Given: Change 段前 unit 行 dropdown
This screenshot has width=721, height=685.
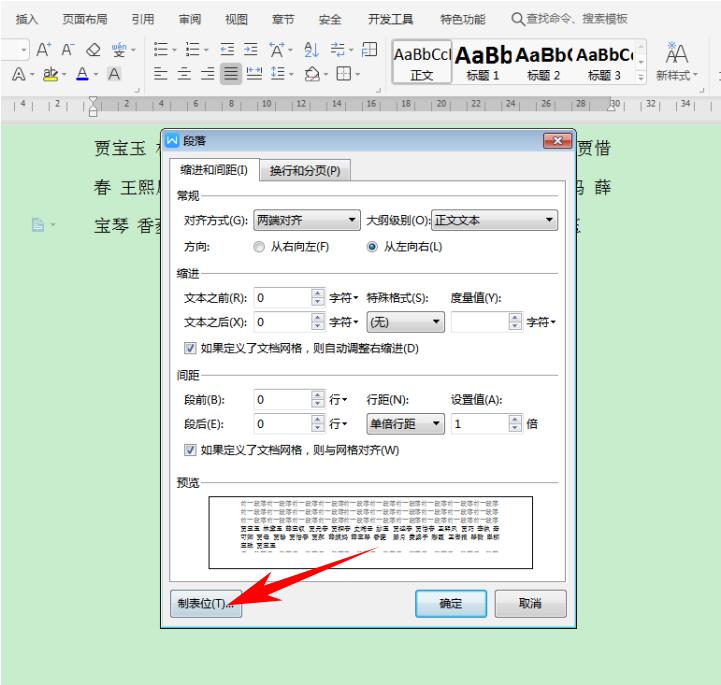Looking at the screenshot, I should click(338, 400).
